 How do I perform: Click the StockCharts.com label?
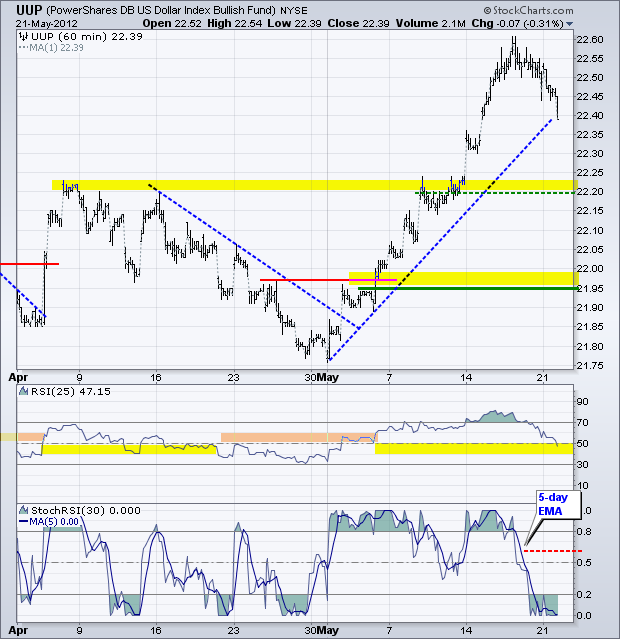click(529, 10)
